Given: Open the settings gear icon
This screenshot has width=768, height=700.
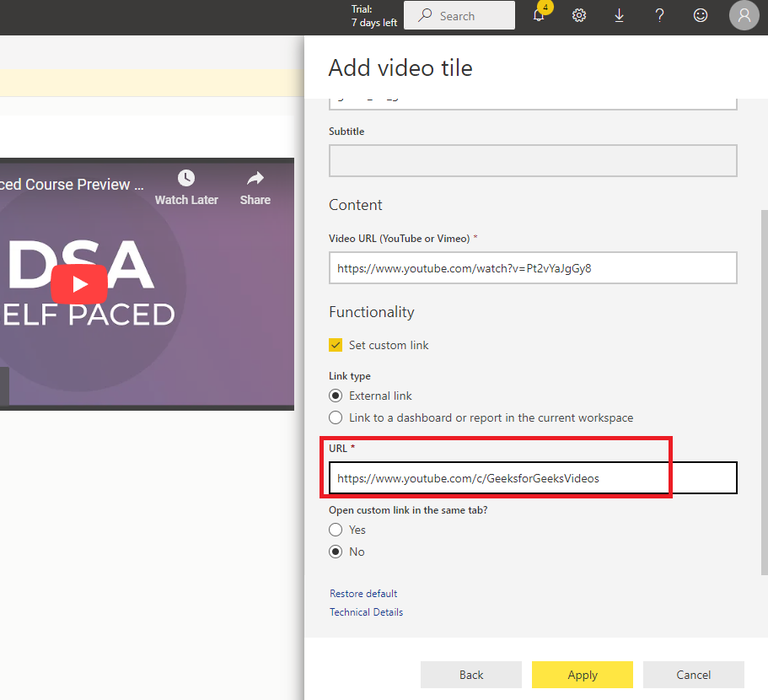Looking at the screenshot, I should click(579, 16).
